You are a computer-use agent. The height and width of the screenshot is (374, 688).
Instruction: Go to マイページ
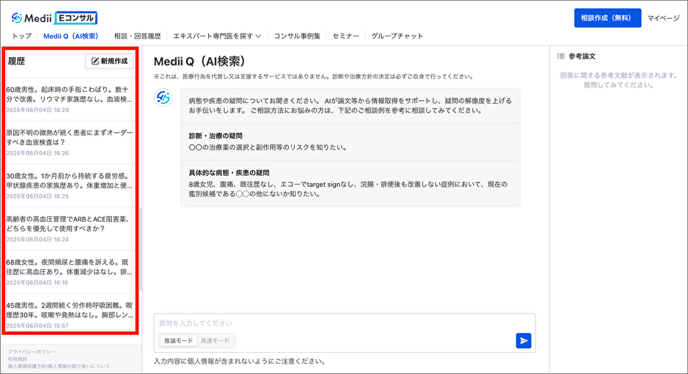click(x=663, y=18)
